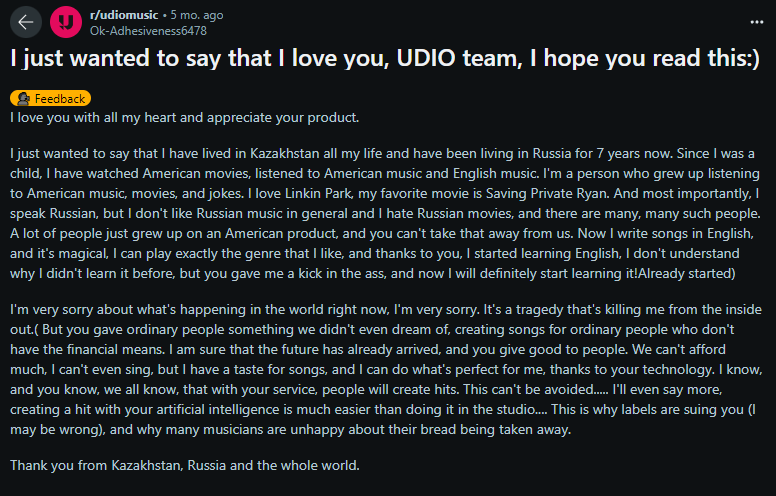Click the line 'I love you with all my heart'
Screen dimensions: 776x496
click(184, 118)
